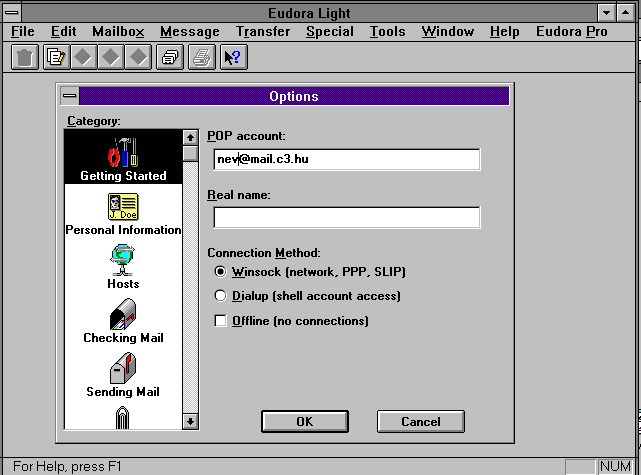The image size is (641, 475).
Task: Click the third diamond toolbar button
Action: pos(138,57)
